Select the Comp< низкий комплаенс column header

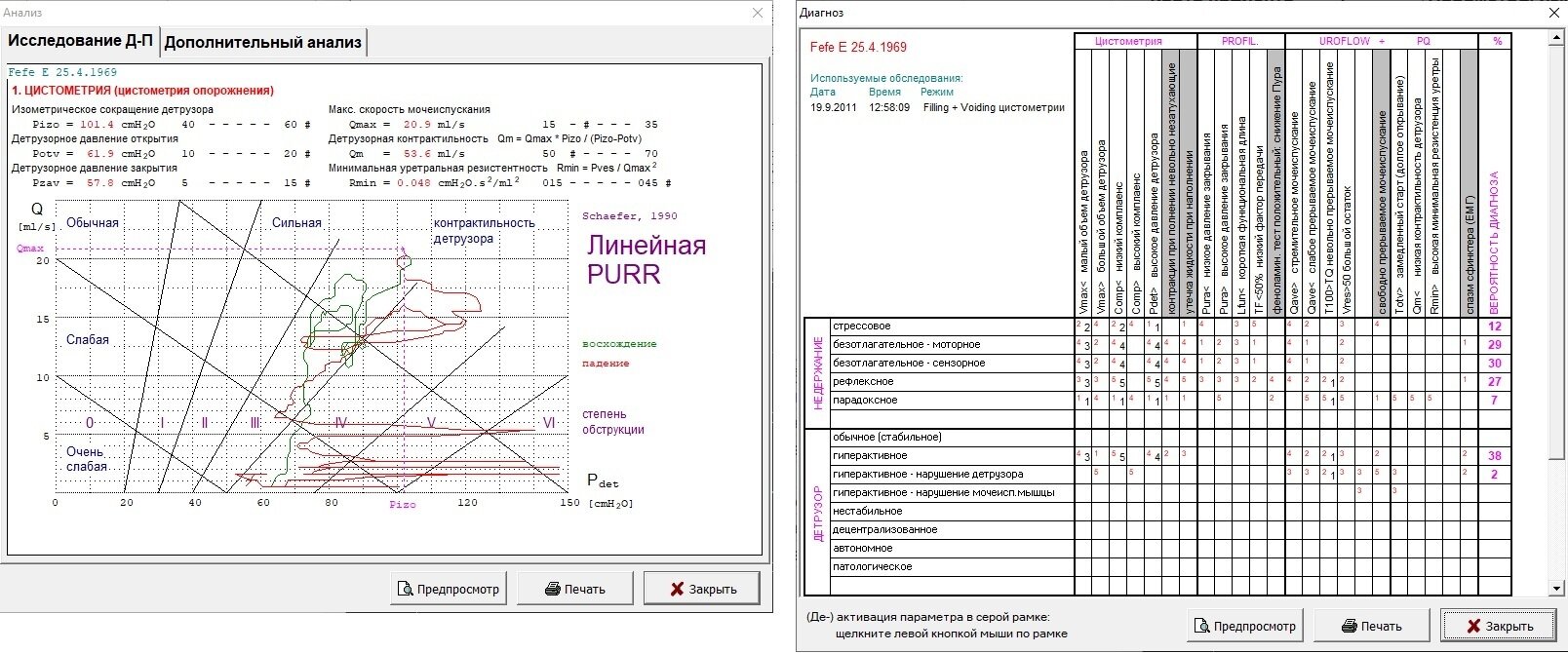1118,182
